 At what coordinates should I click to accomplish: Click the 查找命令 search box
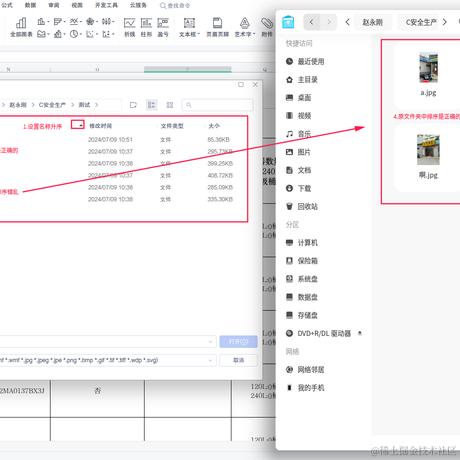(175, 5)
